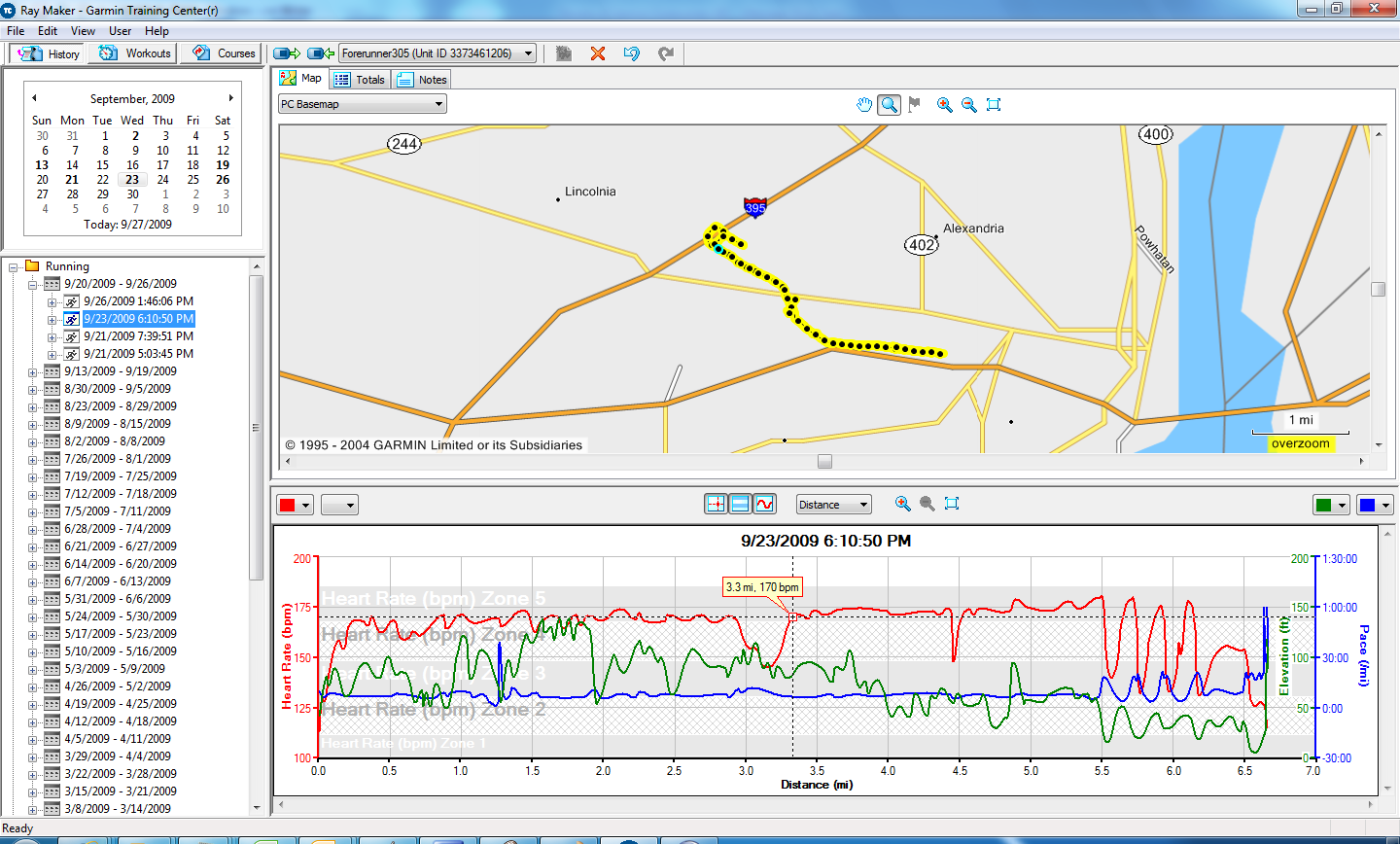Click the map zoom in icon
The height and width of the screenshot is (844, 1400).
pyautogui.click(x=944, y=105)
